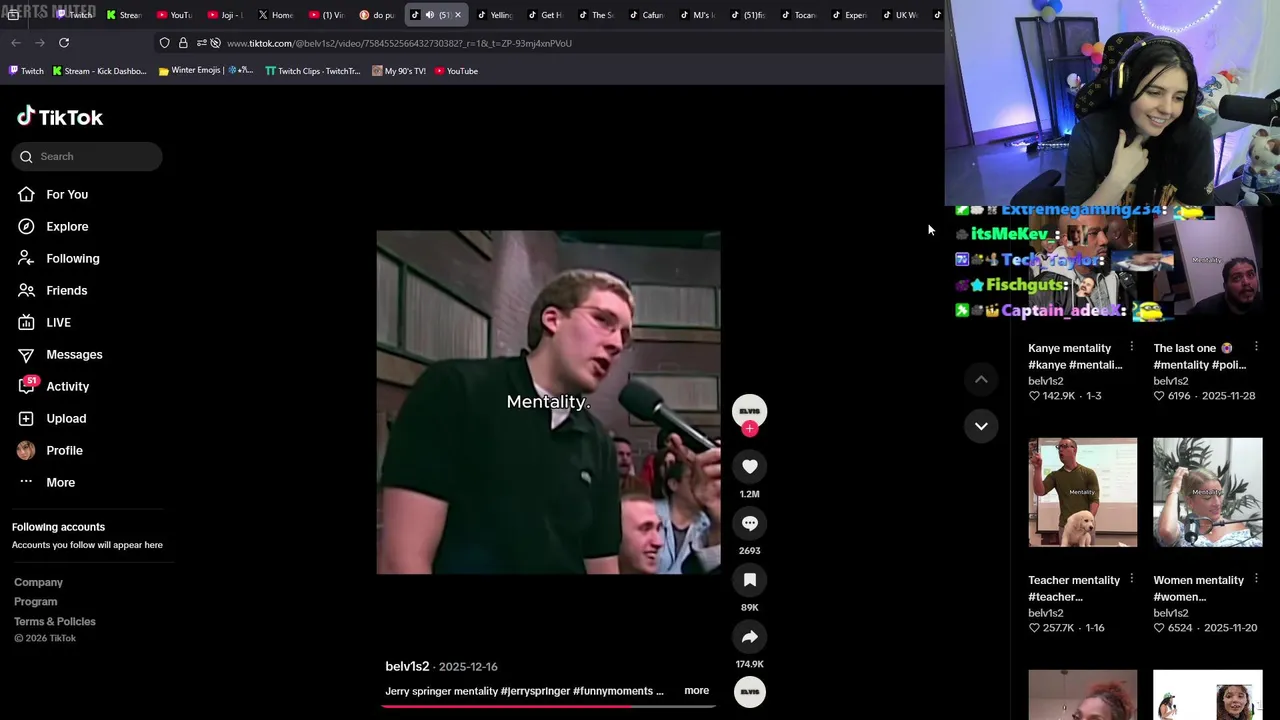Open the Teacher mentality thumbnail
Viewport: 1280px width, 720px height.
click(x=1083, y=492)
